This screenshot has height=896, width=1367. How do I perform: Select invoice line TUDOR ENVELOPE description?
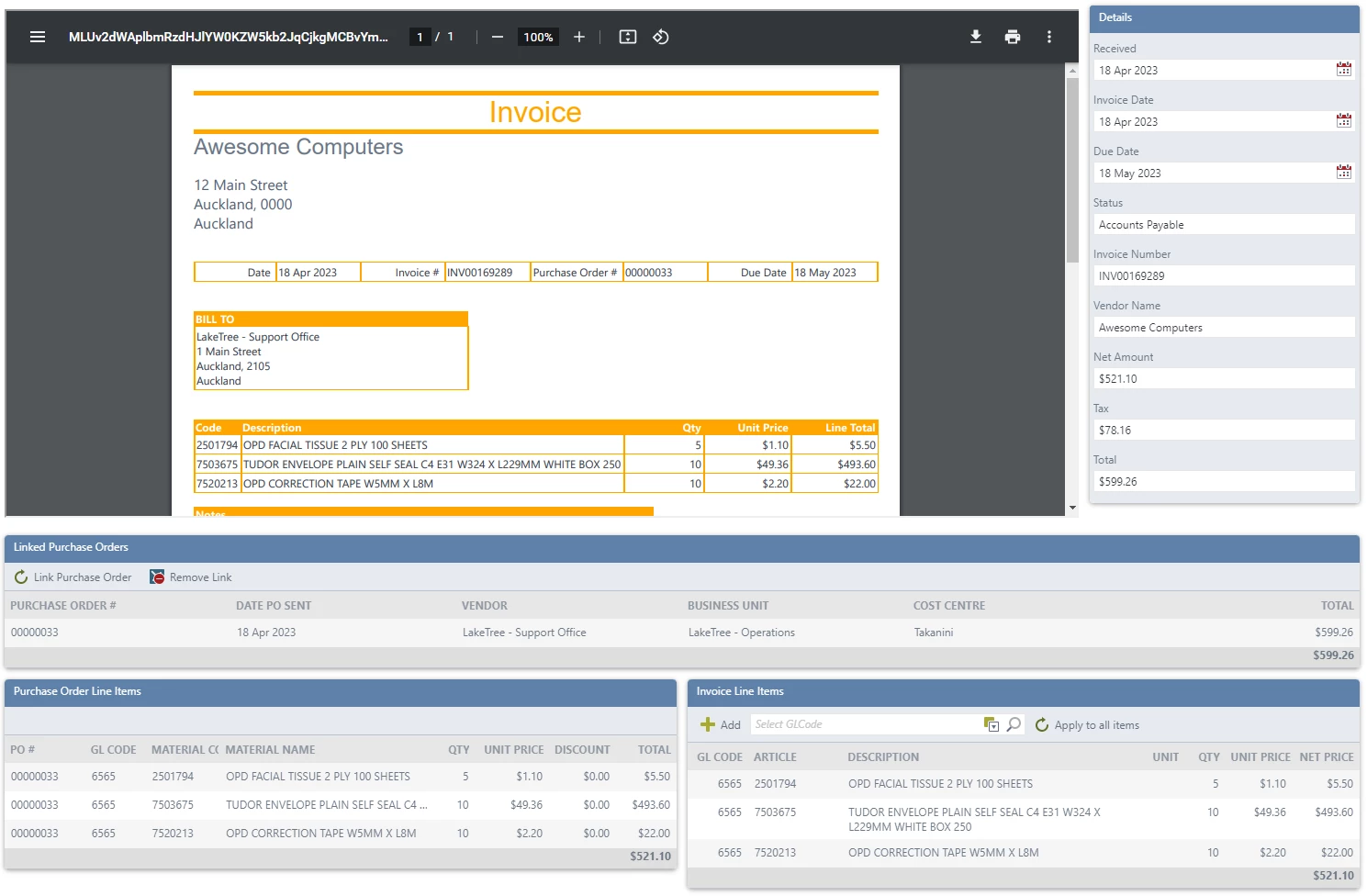(x=974, y=820)
